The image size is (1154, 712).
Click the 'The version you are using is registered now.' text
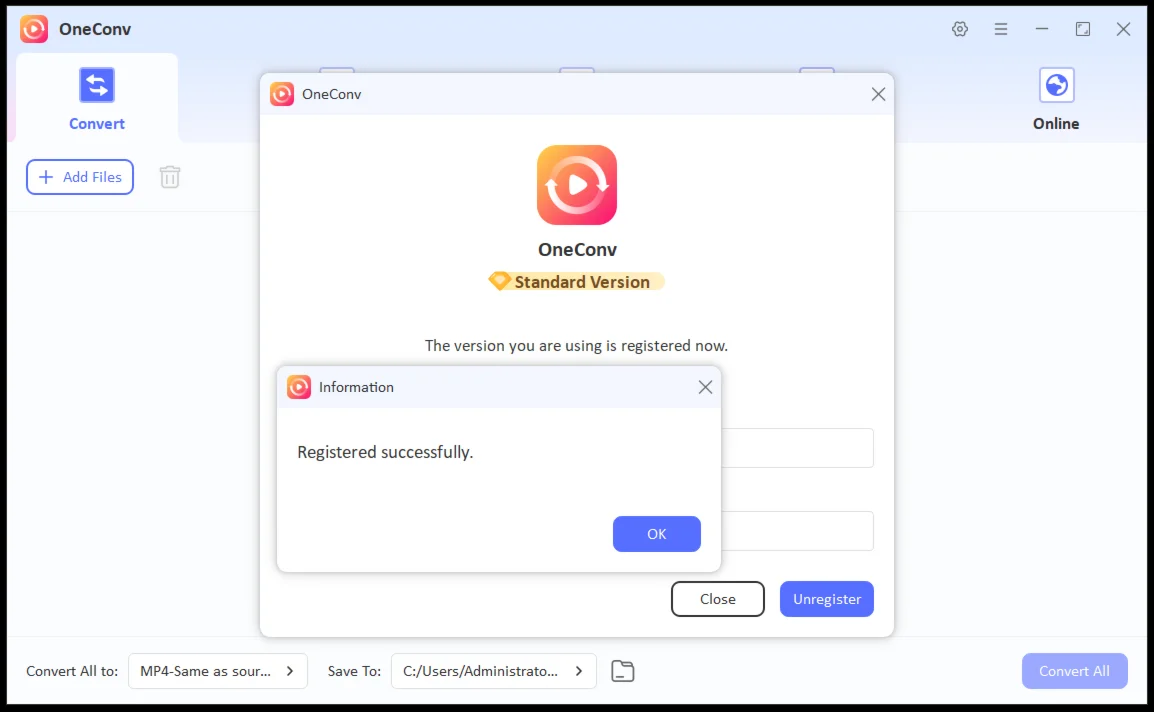(x=576, y=345)
